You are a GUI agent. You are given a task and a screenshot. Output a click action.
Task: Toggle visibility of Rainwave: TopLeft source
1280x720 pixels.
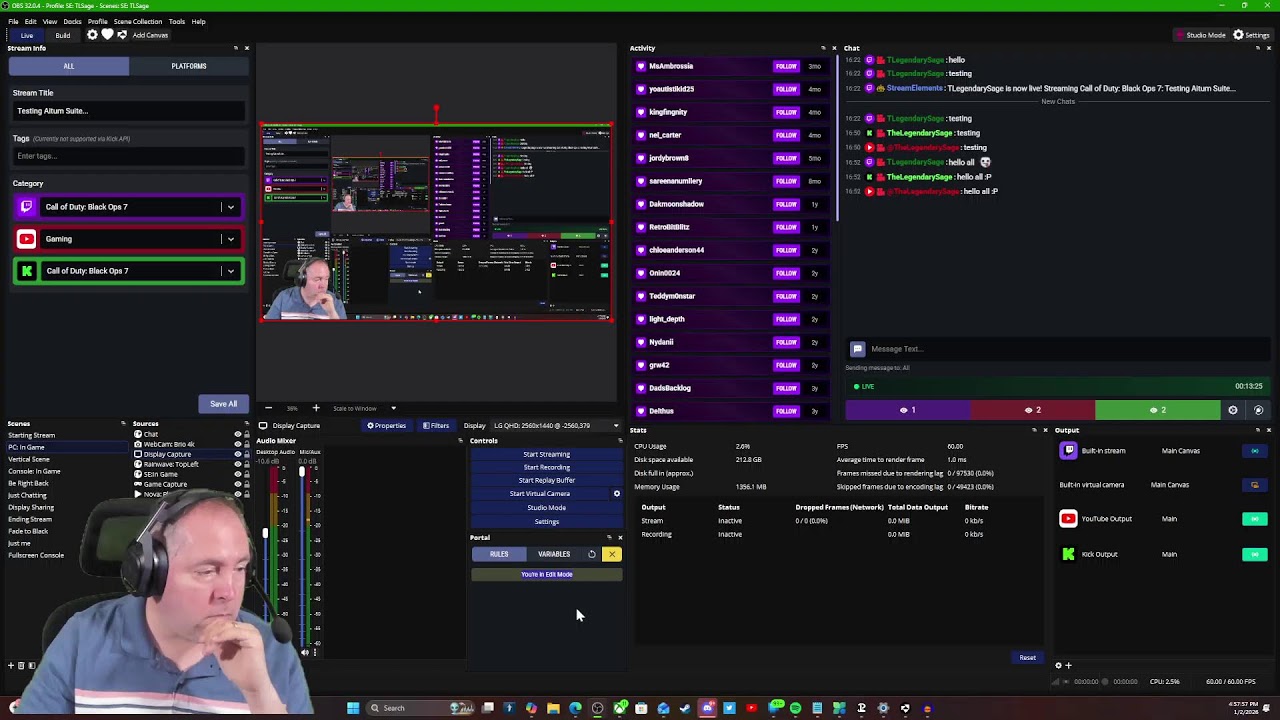click(x=238, y=465)
